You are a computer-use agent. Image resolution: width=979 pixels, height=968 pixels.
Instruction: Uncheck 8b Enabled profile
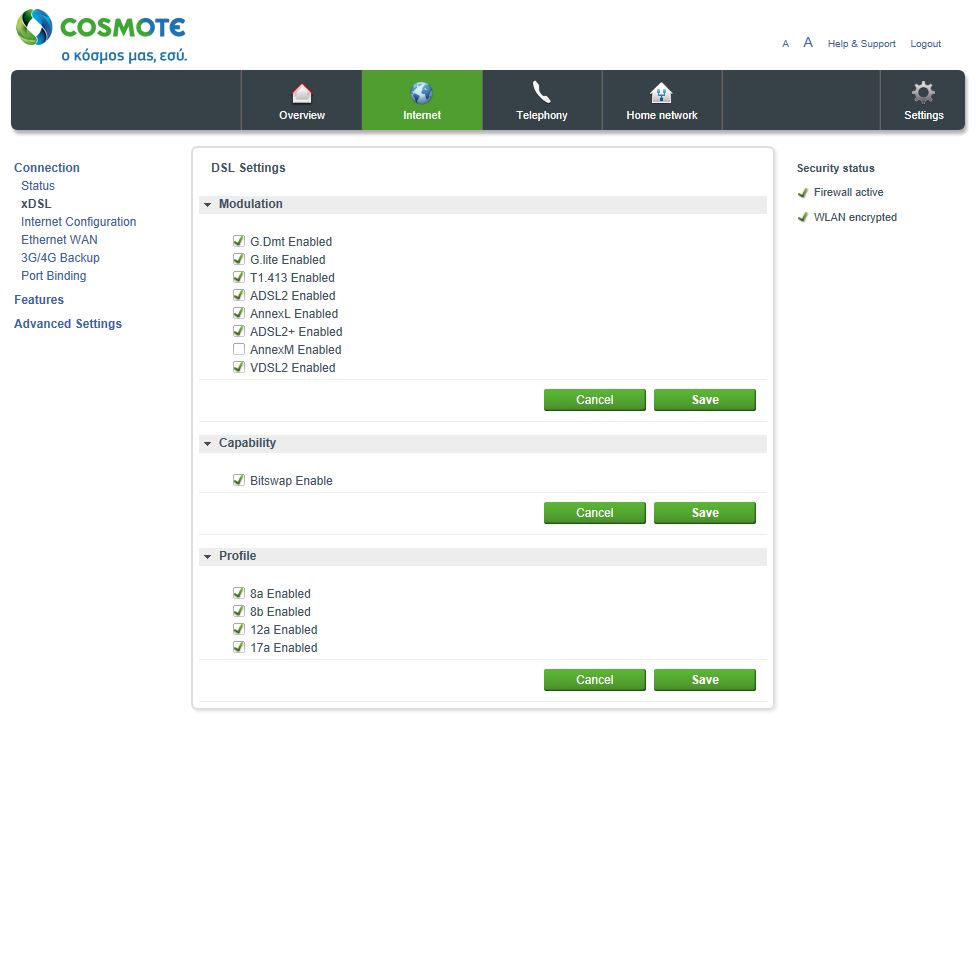tap(239, 611)
